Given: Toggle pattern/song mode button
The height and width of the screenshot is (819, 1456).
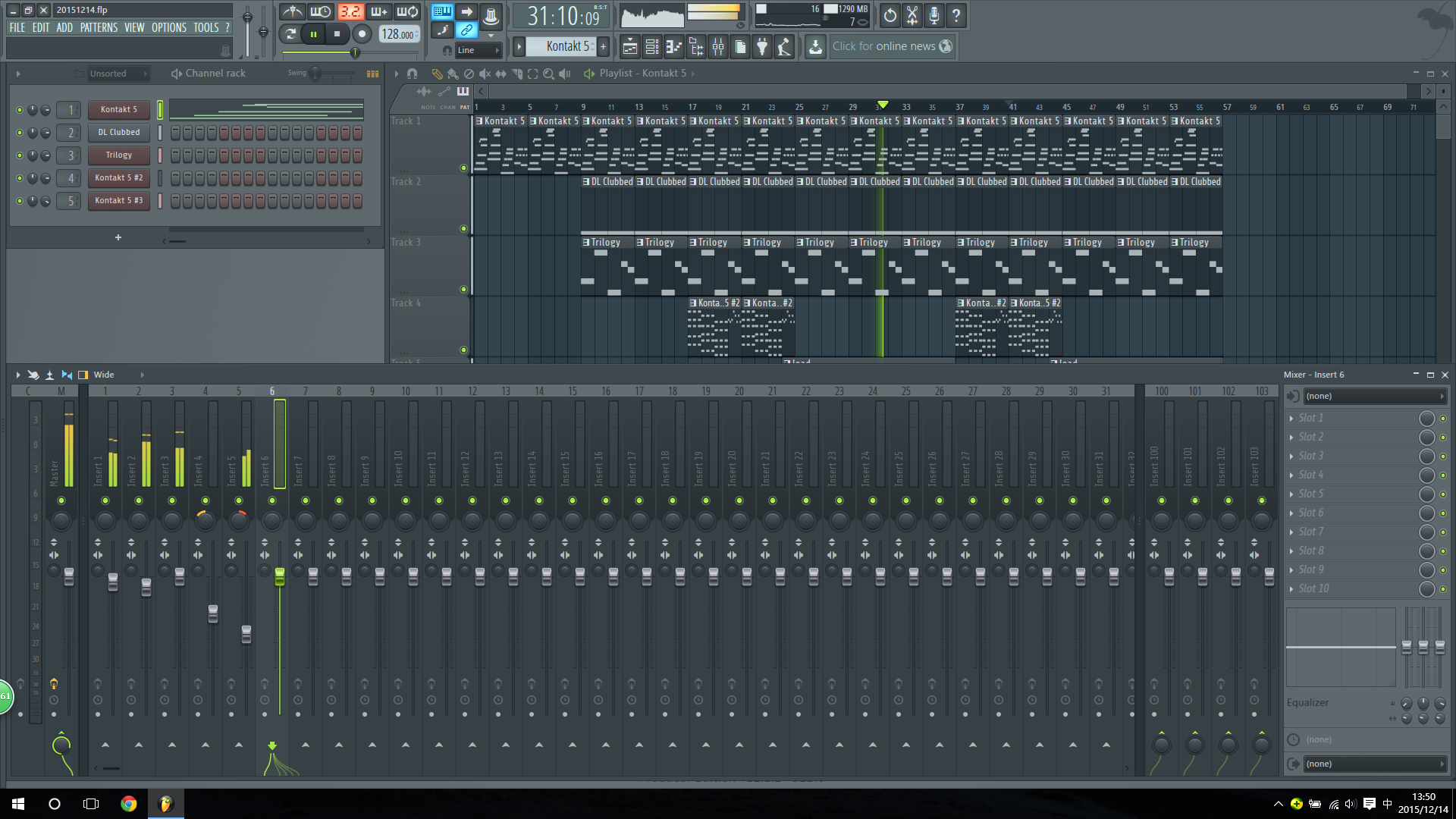Looking at the screenshot, I should pos(290,33).
